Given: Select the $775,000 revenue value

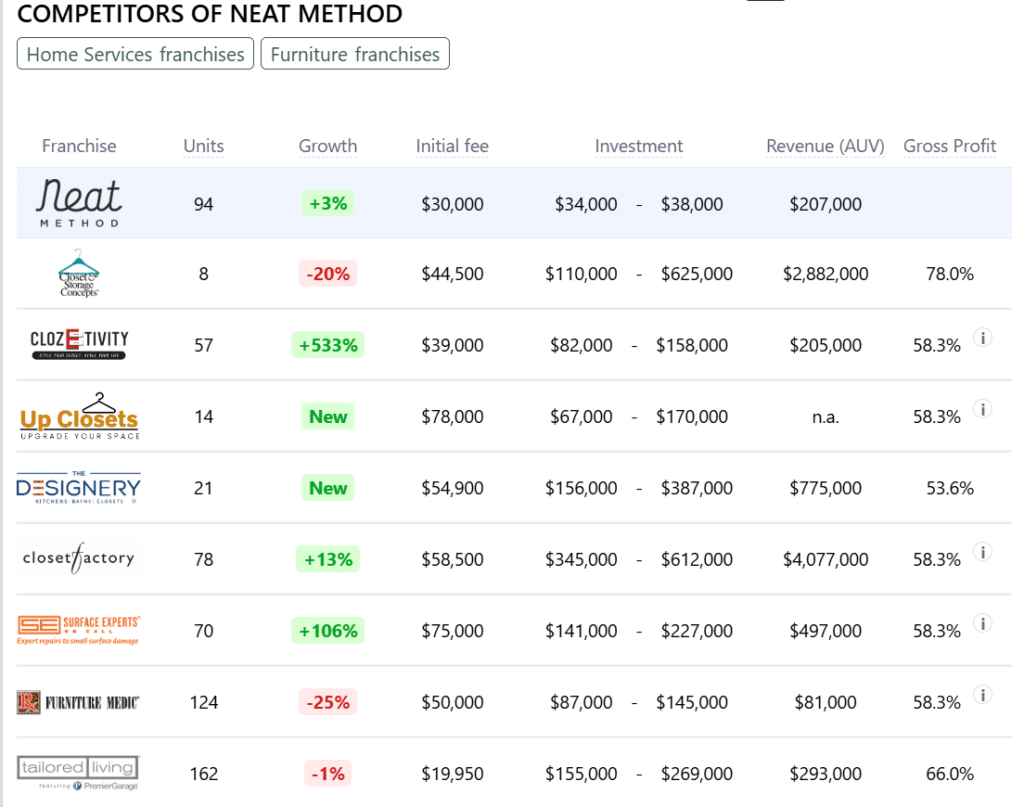Looking at the screenshot, I should (x=825, y=488).
